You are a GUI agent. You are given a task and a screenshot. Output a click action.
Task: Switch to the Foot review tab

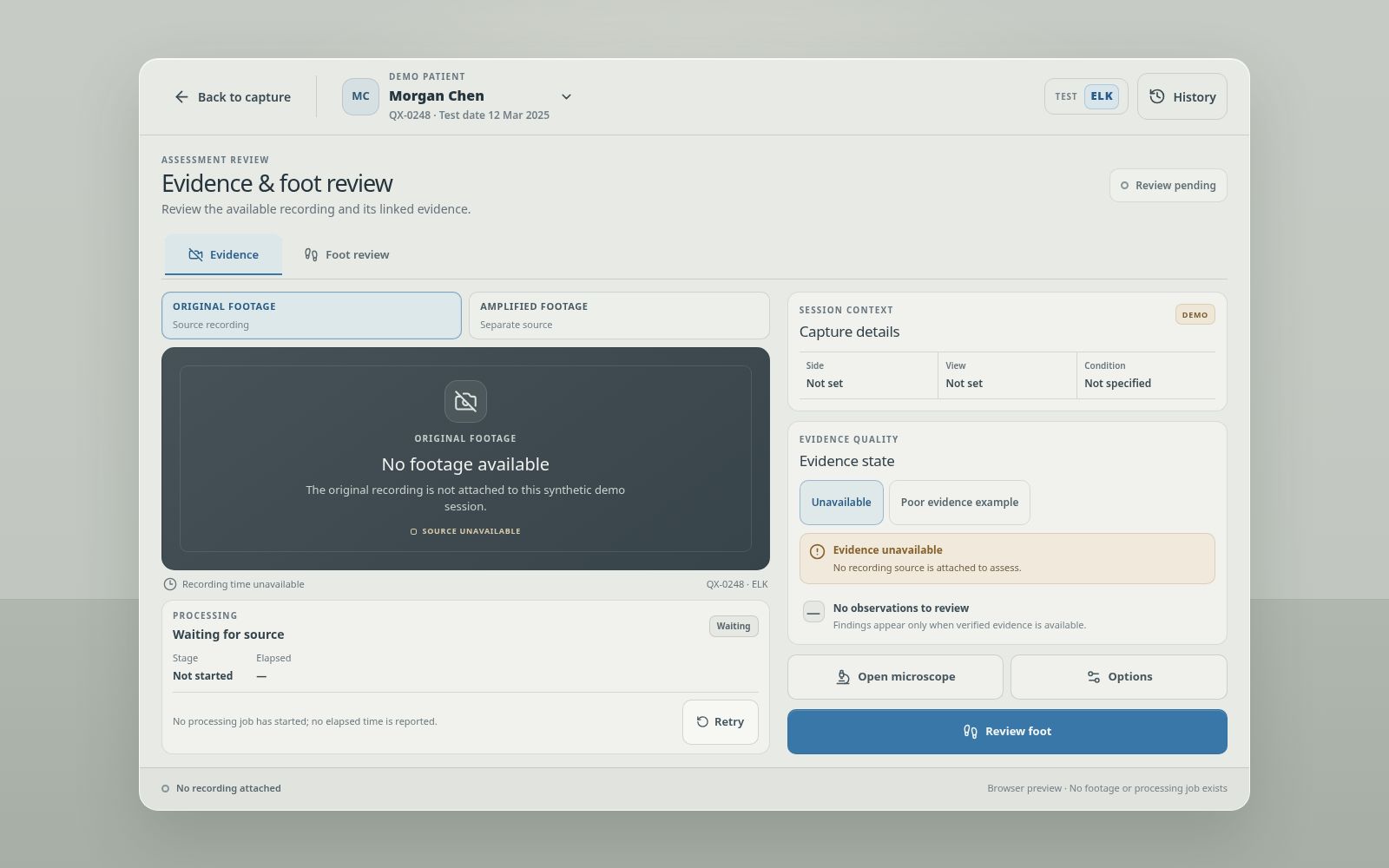coord(346,254)
